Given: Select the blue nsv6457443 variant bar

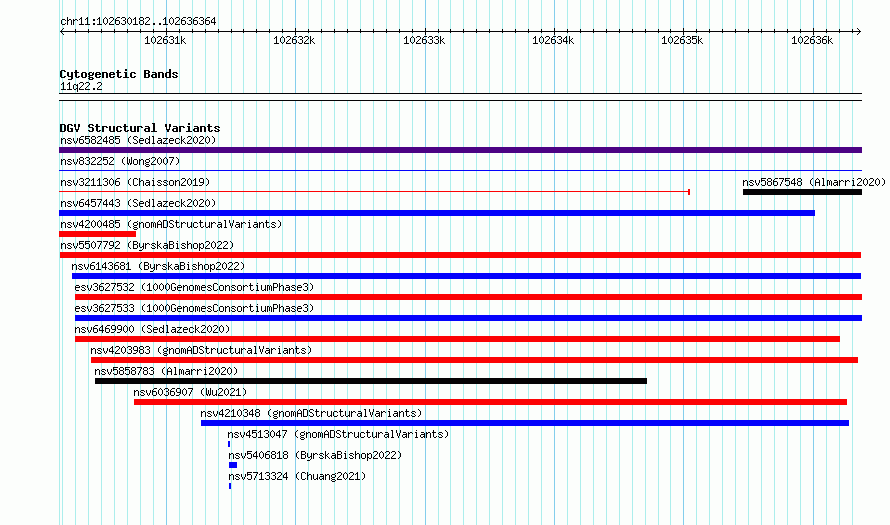Looking at the screenshot, I should click(x=437, y=213).
